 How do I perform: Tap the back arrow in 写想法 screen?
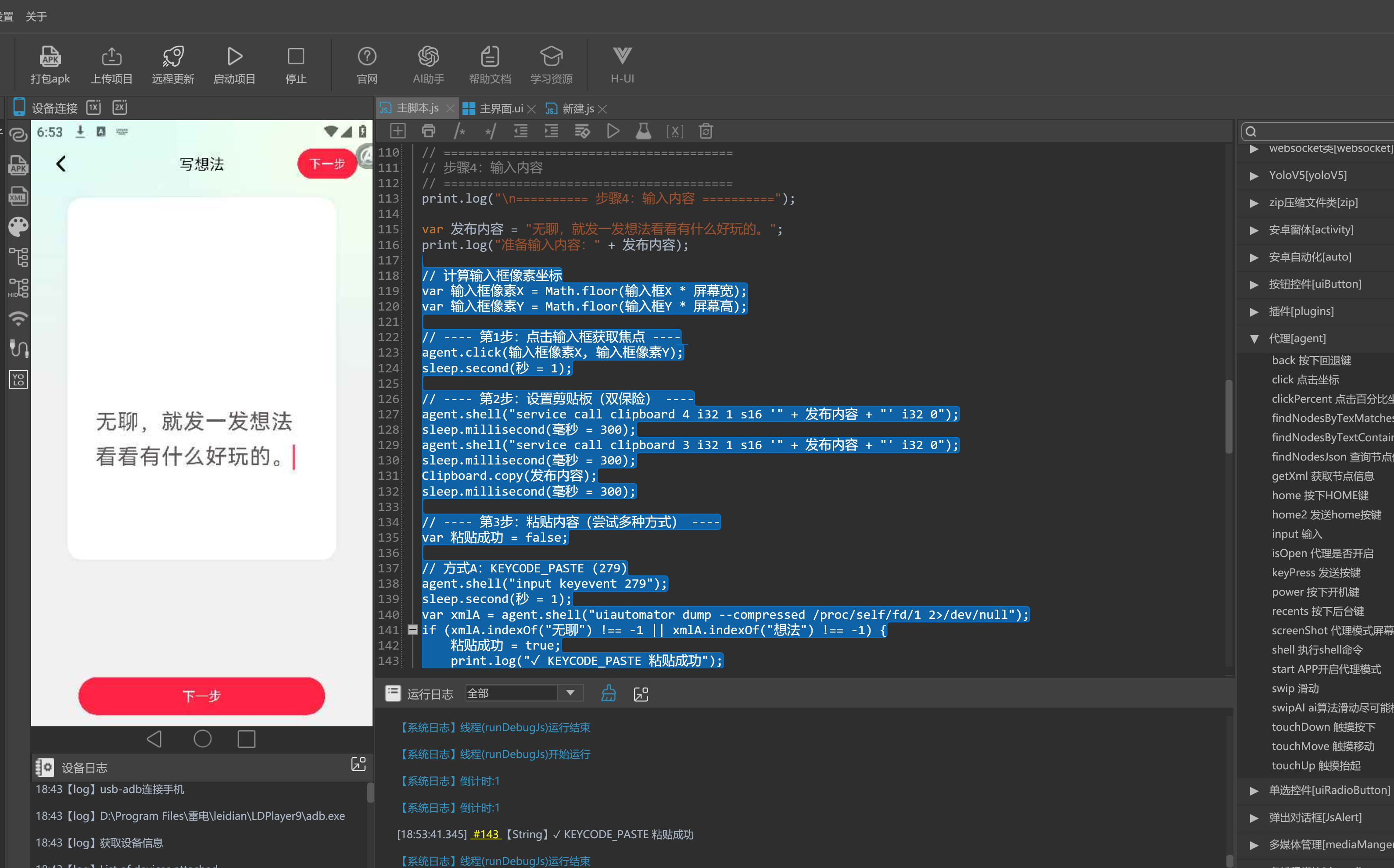[61, 164]
